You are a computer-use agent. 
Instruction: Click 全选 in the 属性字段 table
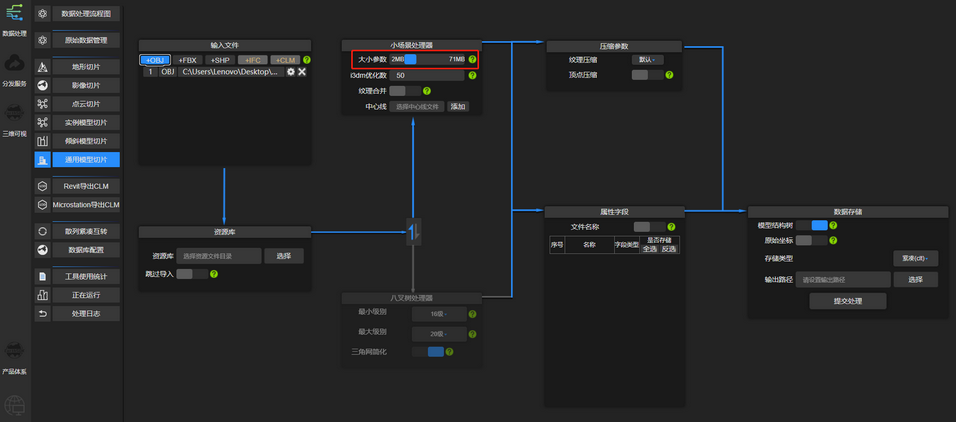[650, 249]
